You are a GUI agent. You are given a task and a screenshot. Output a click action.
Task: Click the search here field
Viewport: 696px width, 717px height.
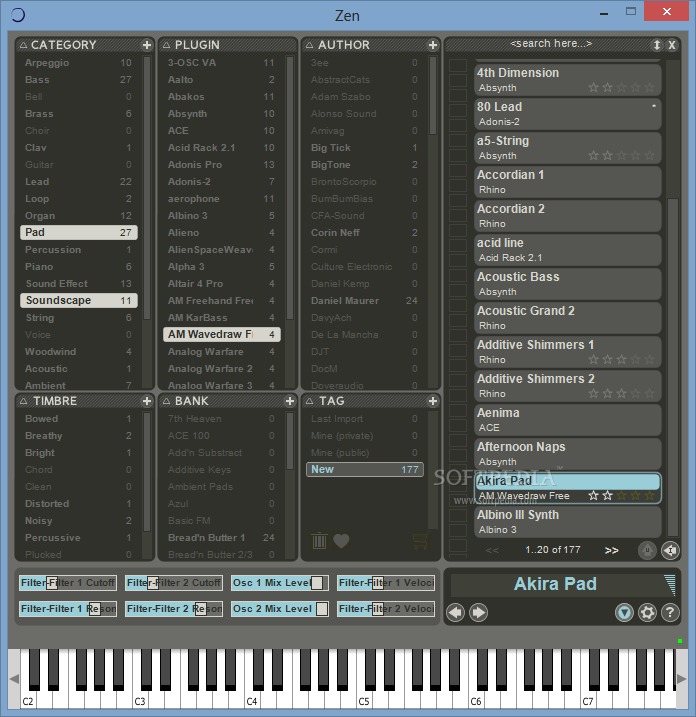tap(551, 44)
